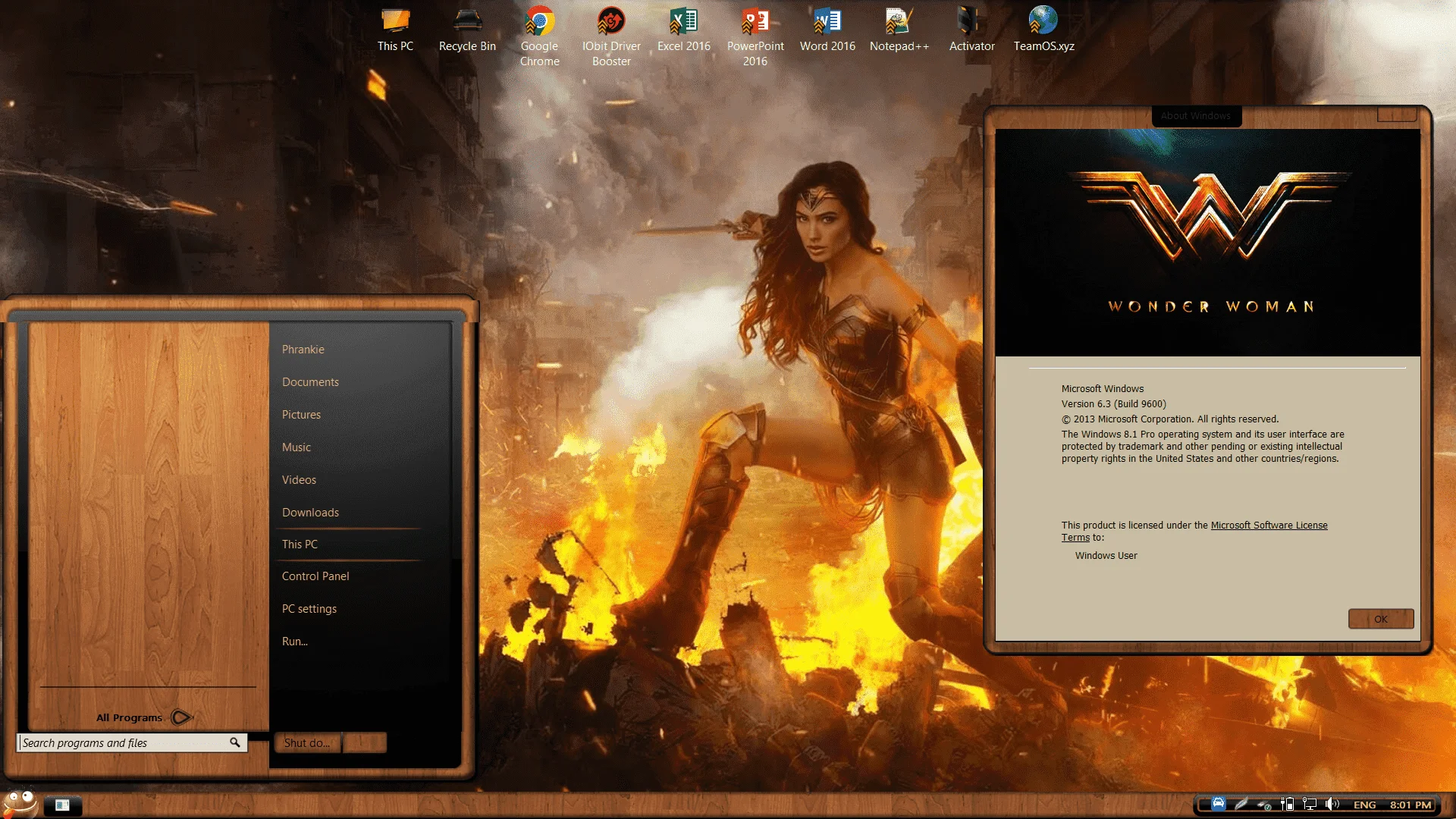Open Downloads from the Start menu

[x=310, y=513]
